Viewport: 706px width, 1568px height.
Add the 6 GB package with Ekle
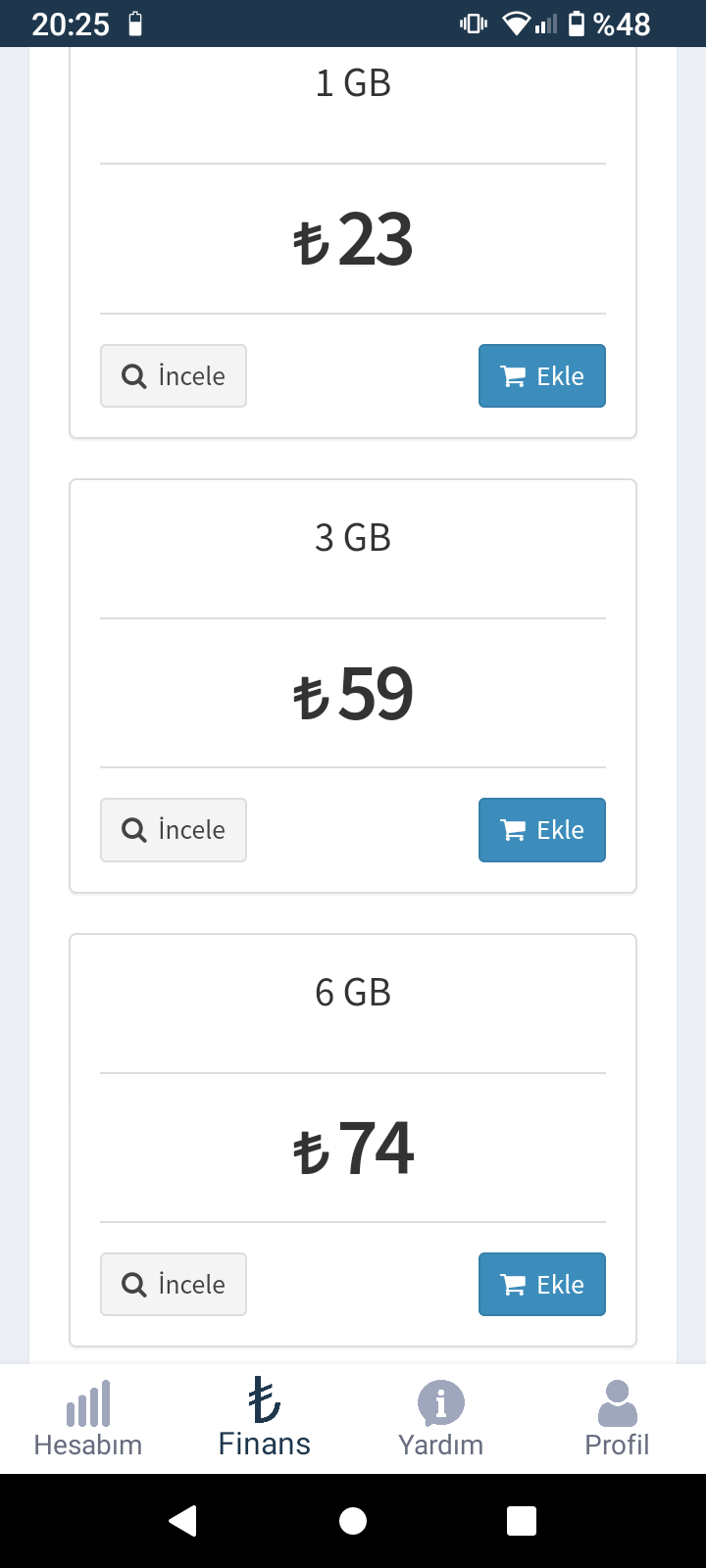(542, 1285)
